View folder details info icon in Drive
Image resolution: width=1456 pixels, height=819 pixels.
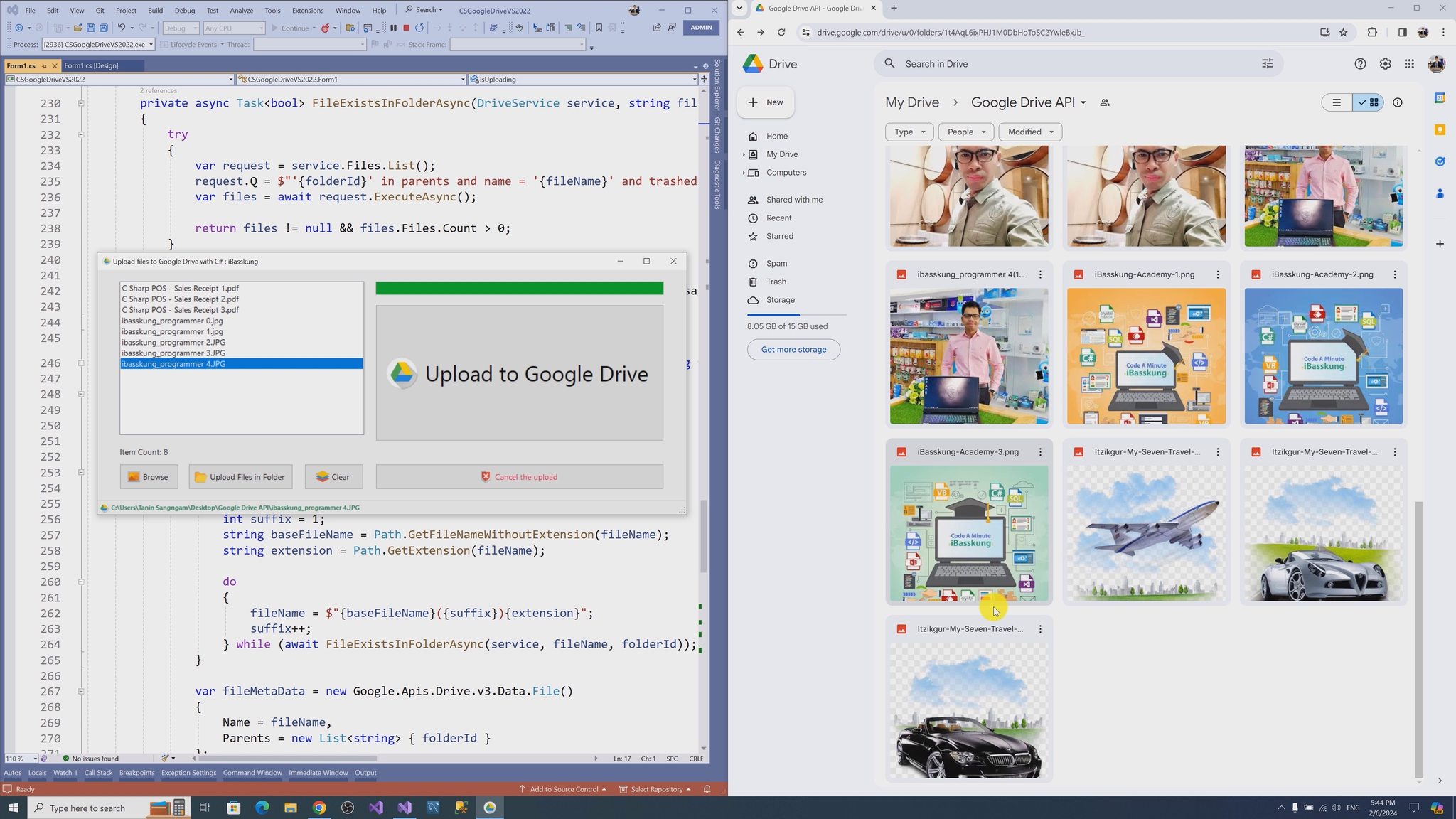point(1397,102)
